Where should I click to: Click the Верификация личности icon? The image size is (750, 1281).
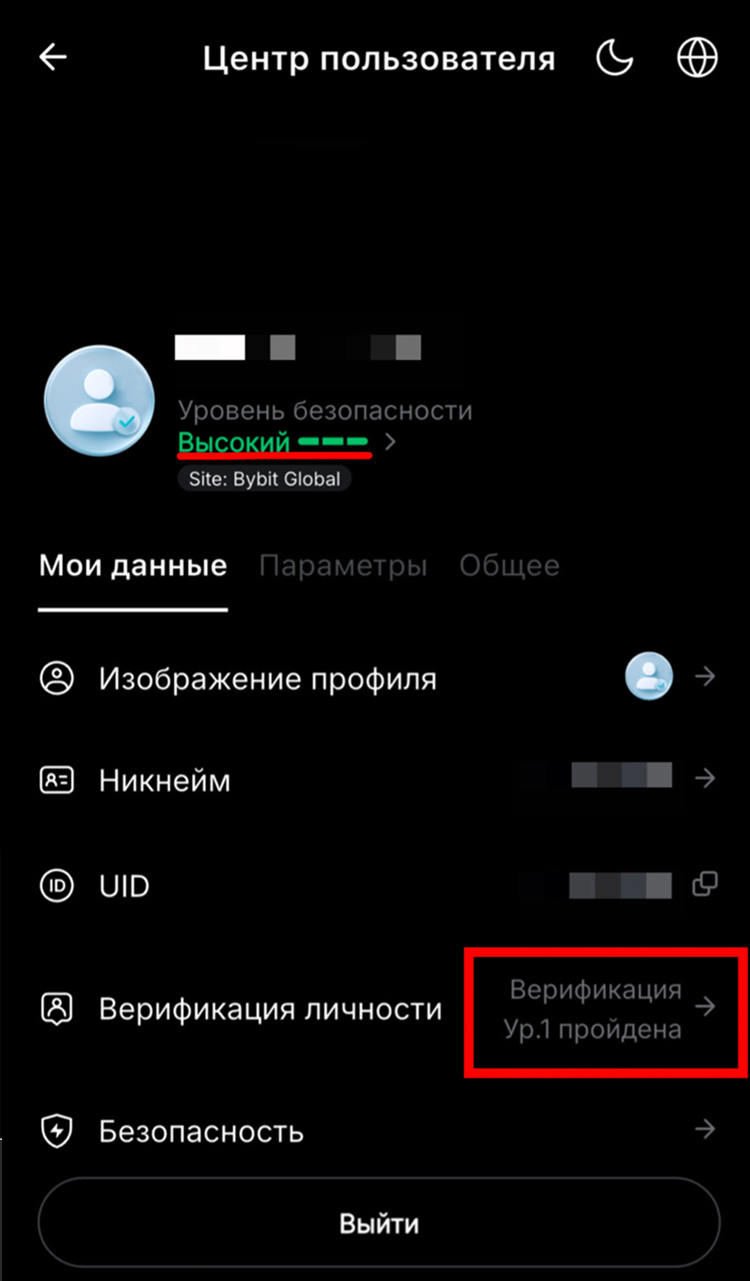[x=57, y=1008]
